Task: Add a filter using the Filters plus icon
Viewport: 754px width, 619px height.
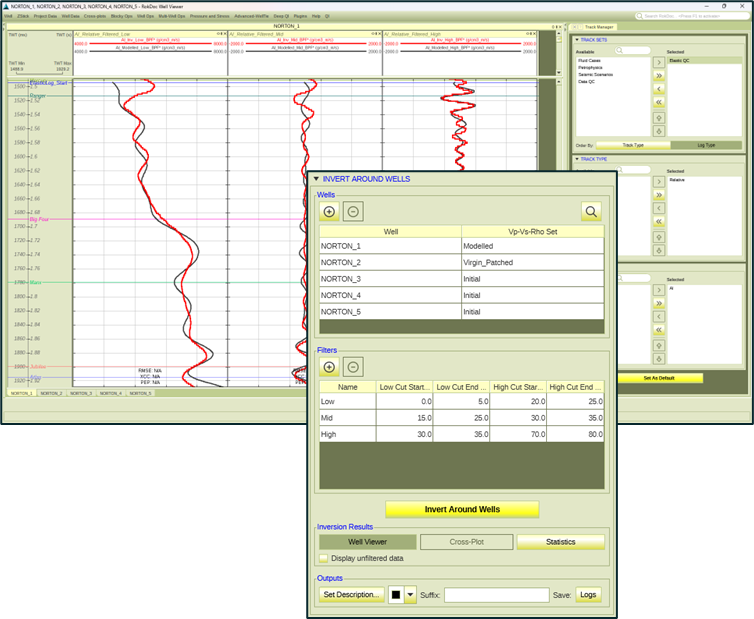Action: point(330,366)
